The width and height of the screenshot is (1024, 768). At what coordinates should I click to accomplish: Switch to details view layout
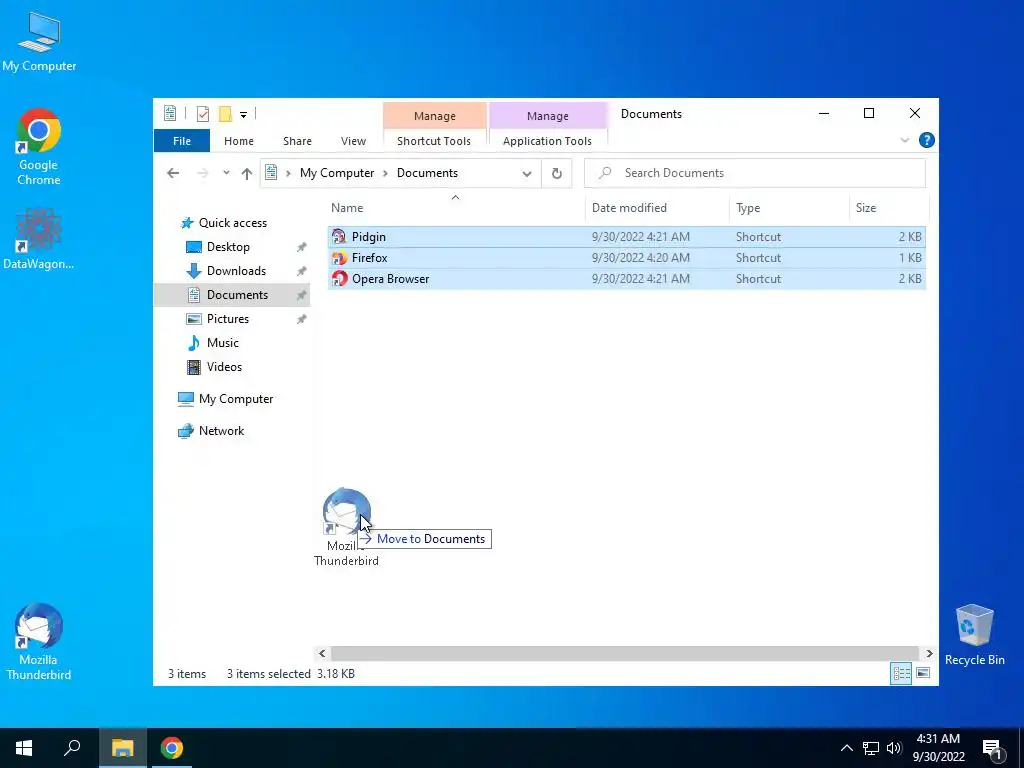point(901,673)
